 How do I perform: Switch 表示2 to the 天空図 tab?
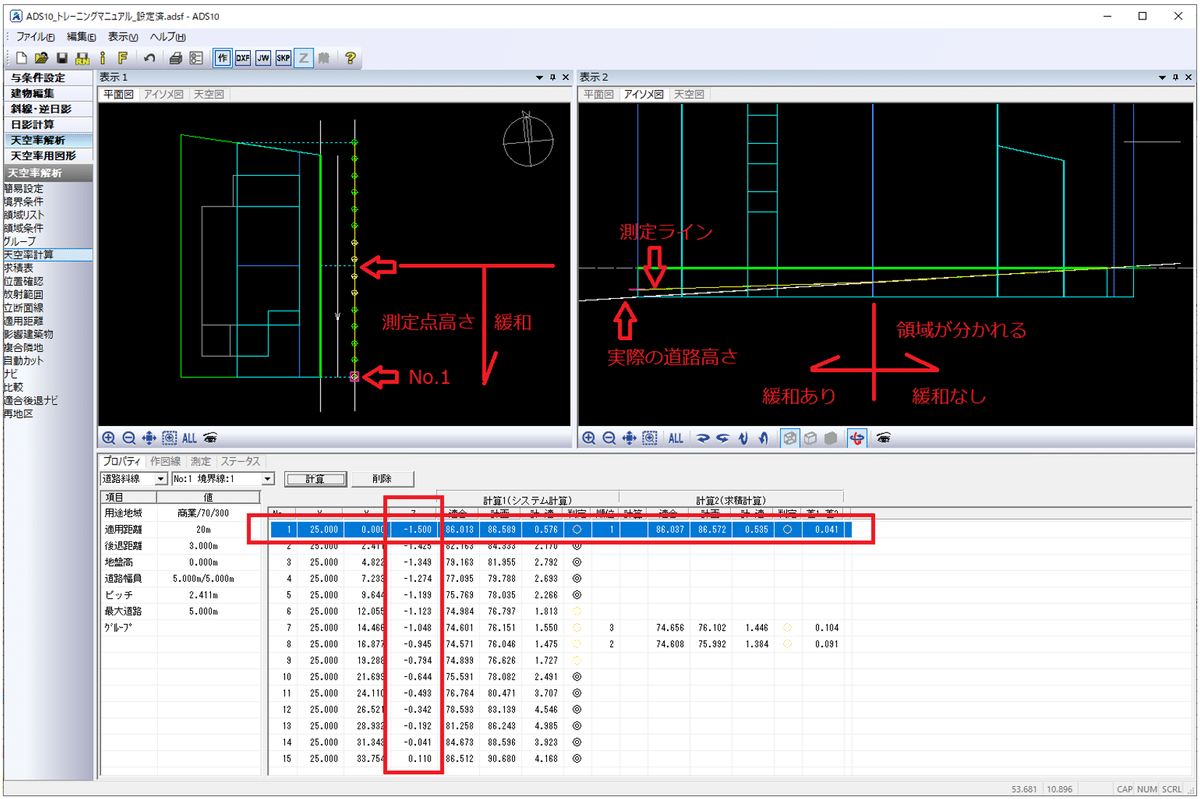pyautogui.click(x=688, y=94)
